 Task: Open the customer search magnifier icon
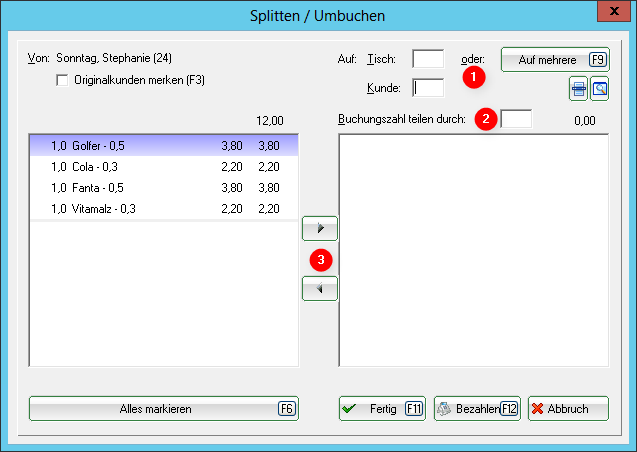(x=599, y=88)
